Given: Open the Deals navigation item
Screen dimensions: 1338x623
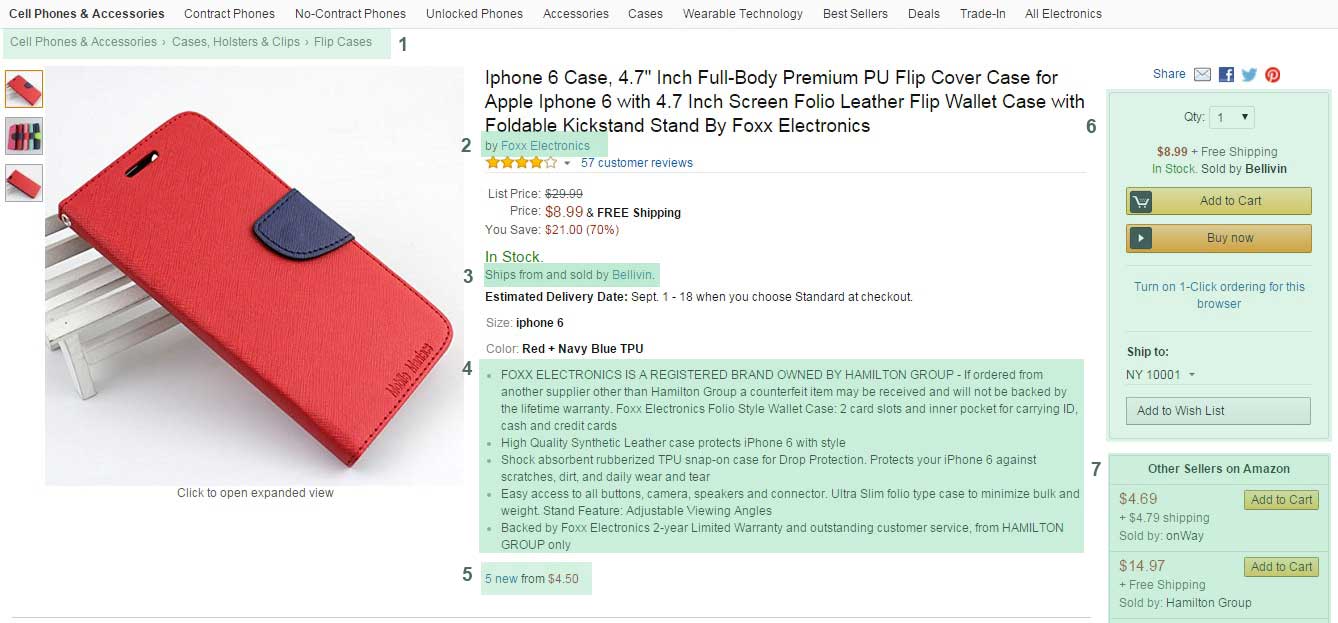Looking at the screenshot, I should (x=923, y=14).
